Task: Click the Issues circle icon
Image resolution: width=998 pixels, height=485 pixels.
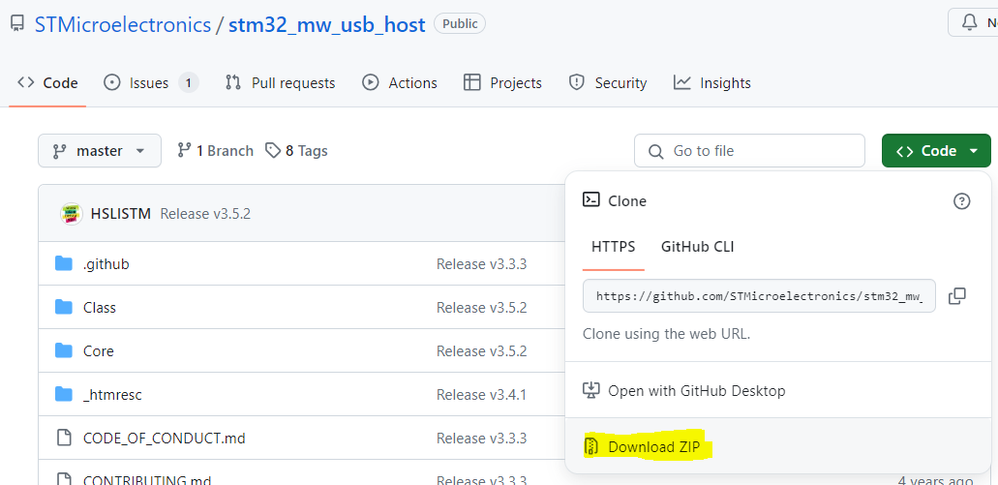Action: pos(112,83)
